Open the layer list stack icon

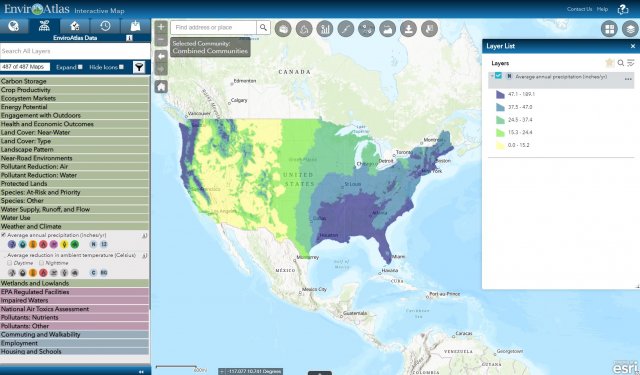[631, 29]
